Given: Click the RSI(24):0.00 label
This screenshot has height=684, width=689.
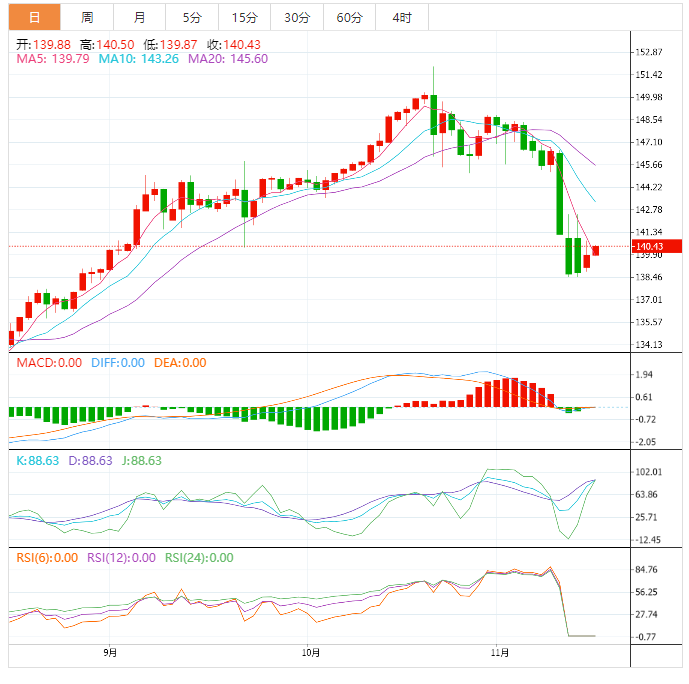Looking at the screenshot, I should click(199, 558).
